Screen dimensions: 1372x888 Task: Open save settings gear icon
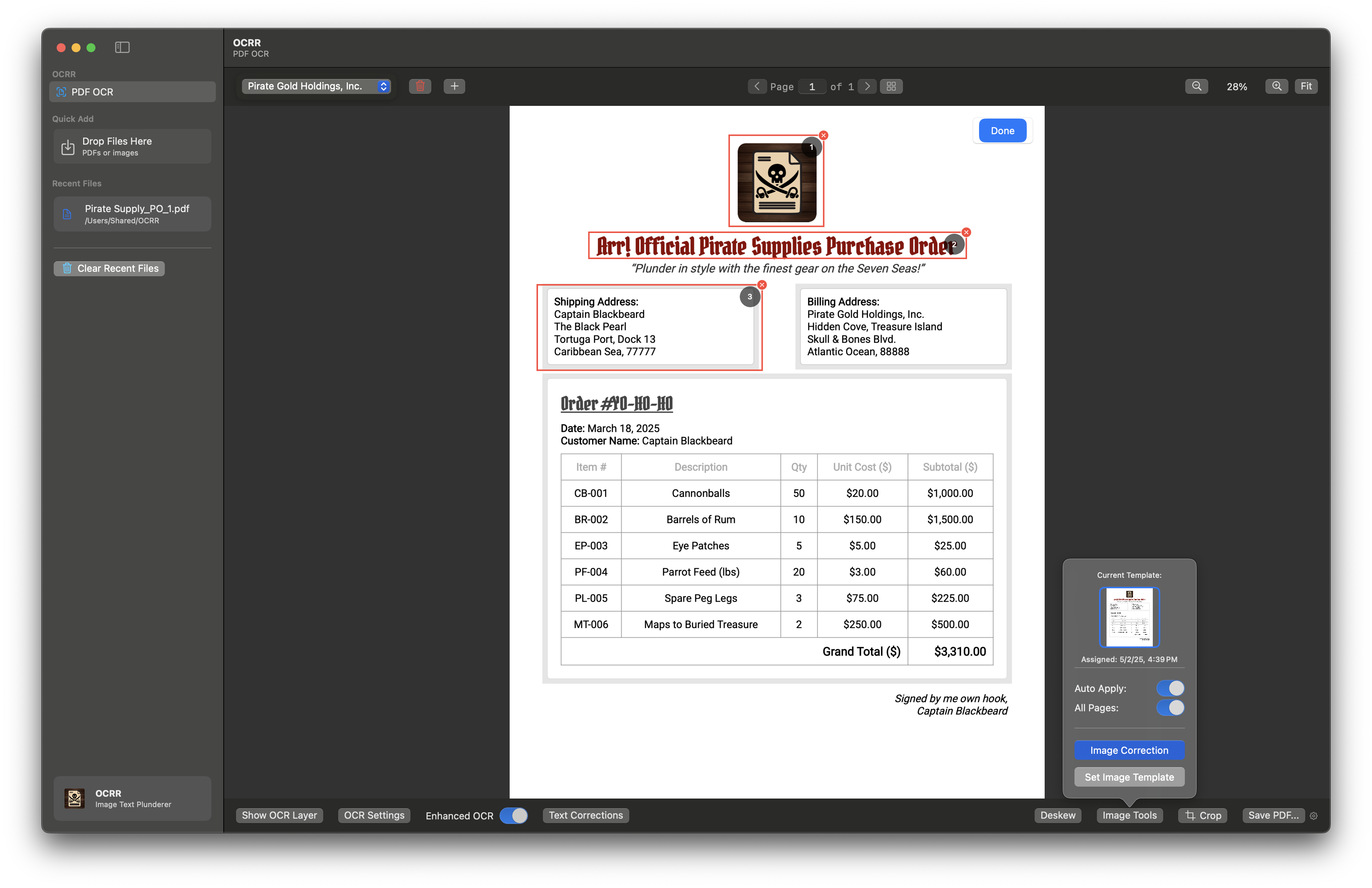point(1314,816)
